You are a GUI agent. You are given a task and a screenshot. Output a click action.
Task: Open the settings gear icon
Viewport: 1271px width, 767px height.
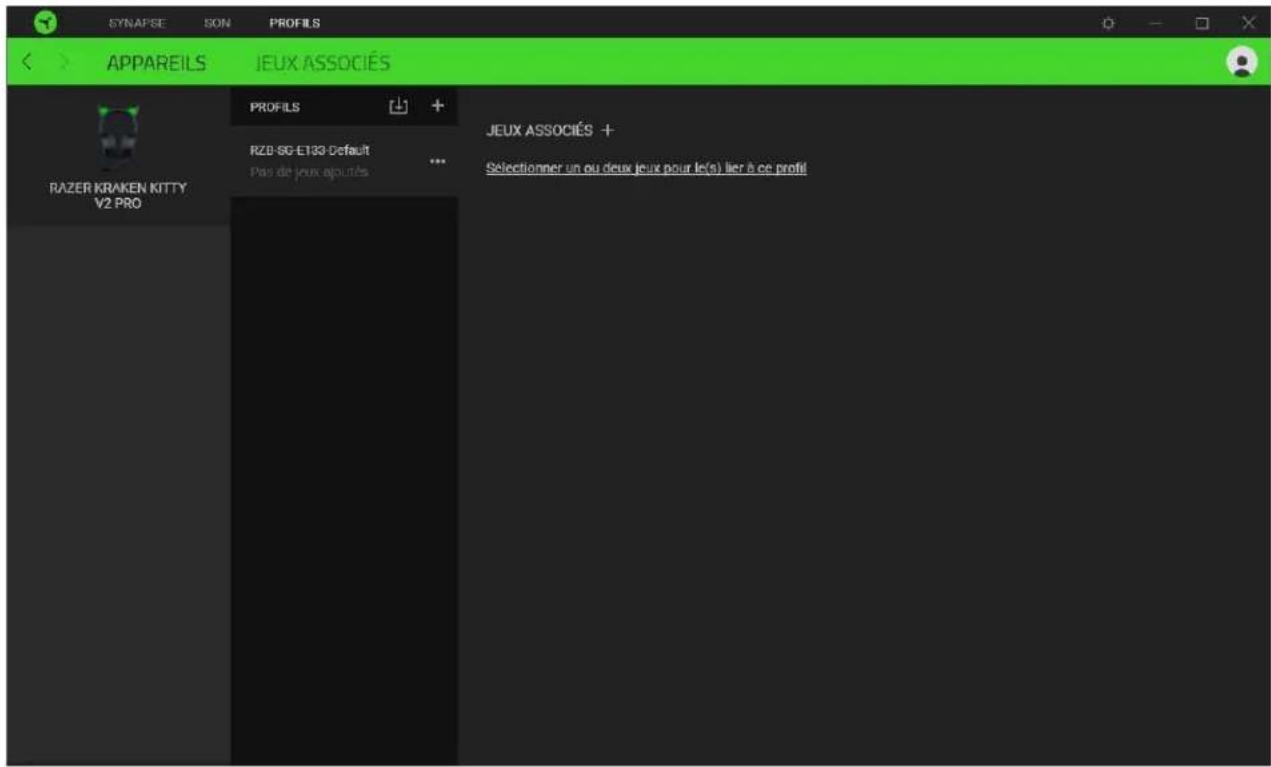(x=1108, y=22)
